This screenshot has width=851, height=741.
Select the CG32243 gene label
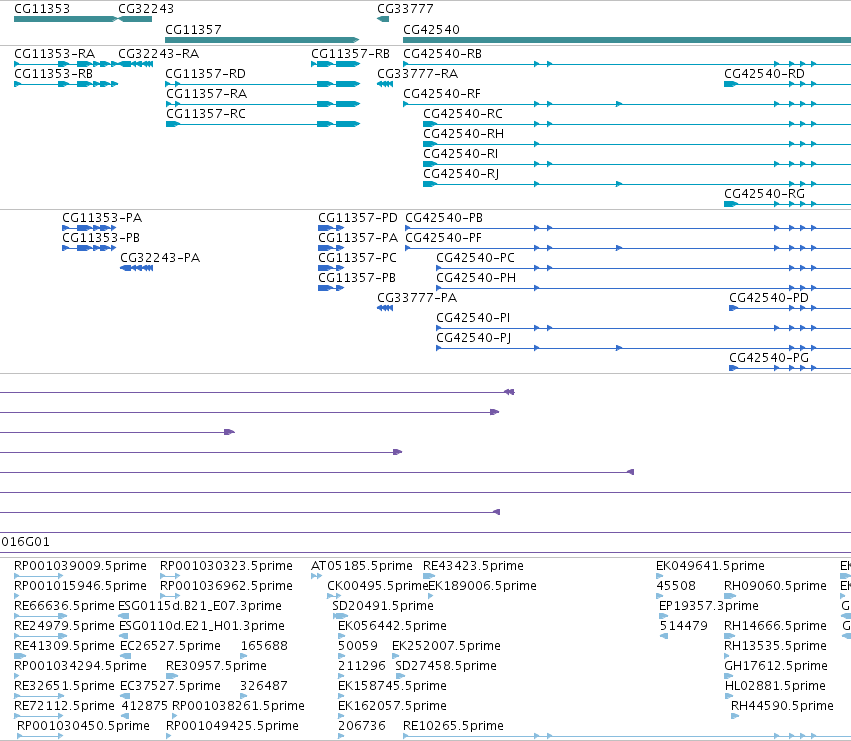coord(146,9)
